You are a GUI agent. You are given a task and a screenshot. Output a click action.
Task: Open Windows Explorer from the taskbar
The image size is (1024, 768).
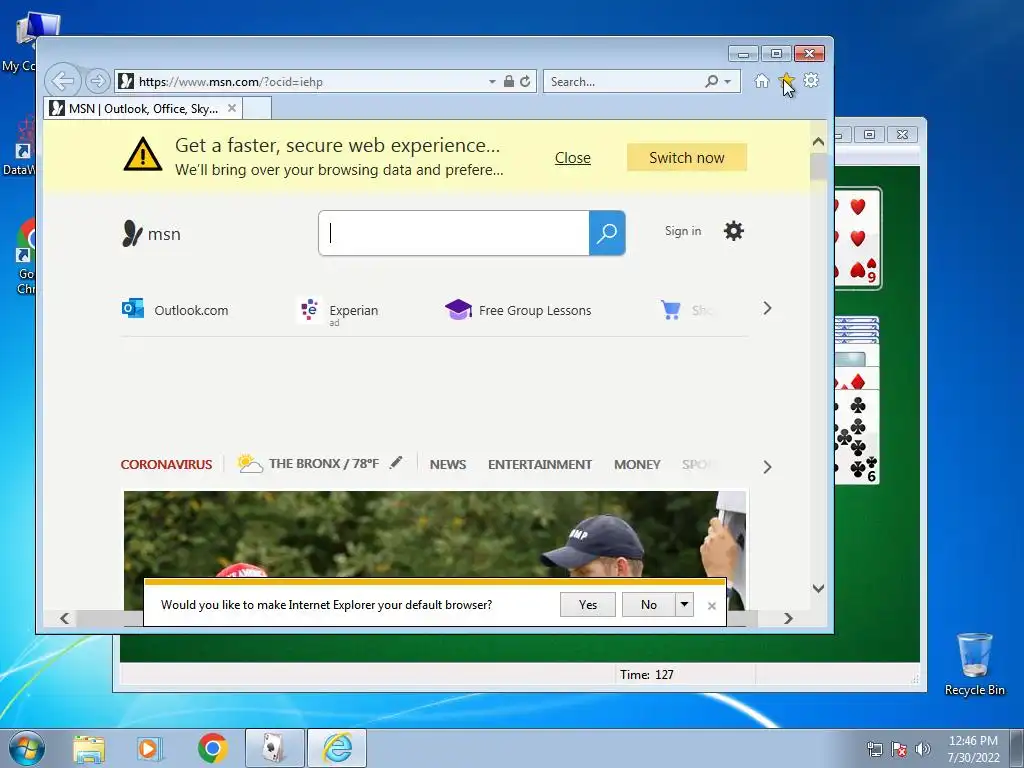[x=89, y=748]
